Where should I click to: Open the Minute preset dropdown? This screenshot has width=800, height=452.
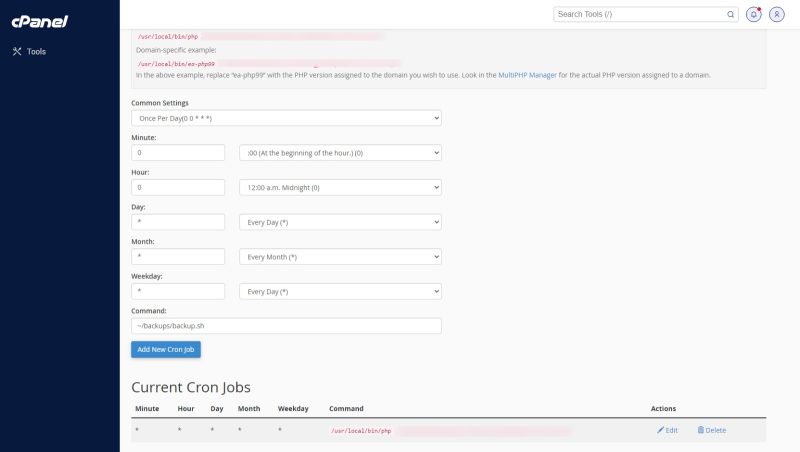click(x=340, y=153)
